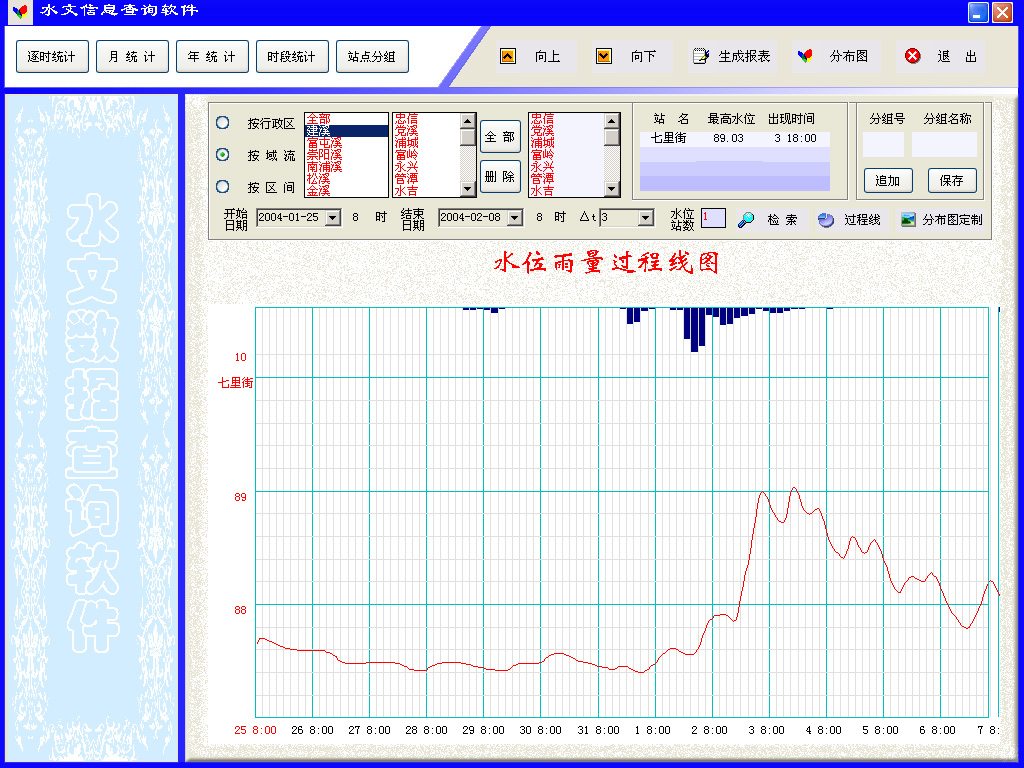Select the 按区间 radio button
The image size is (1024, 768).
[223, 187]
